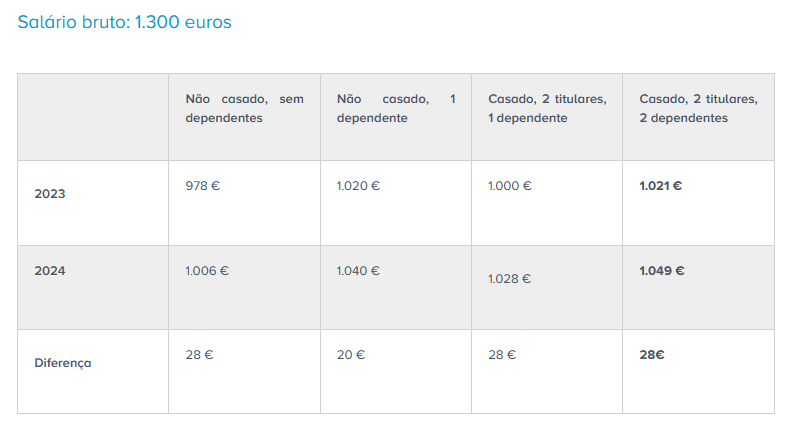This screenshot has height=440, width=794.
Task: Select the 2023 row label
Action: coord(50,194)
